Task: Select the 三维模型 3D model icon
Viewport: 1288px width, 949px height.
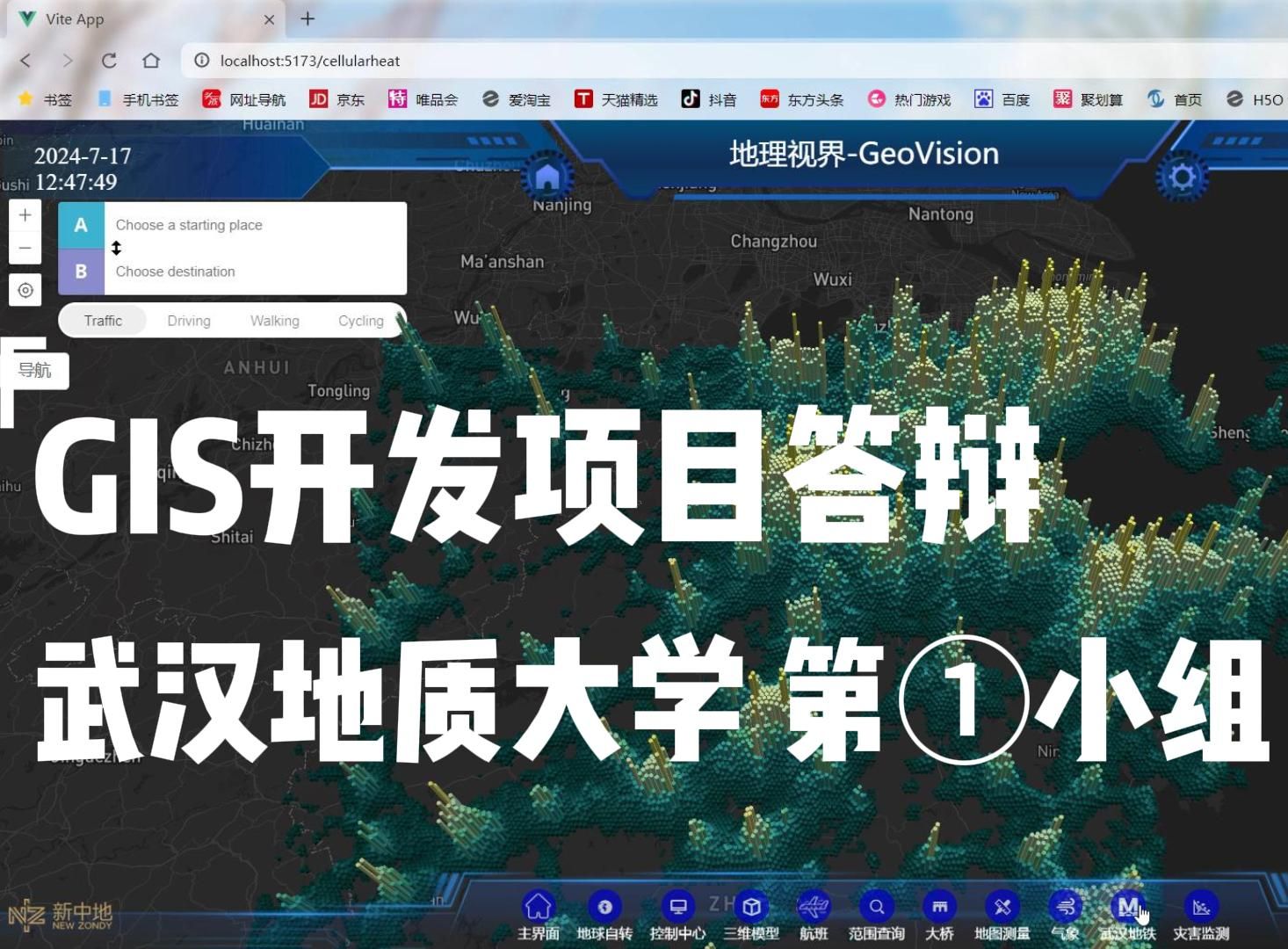Action: pyautogui.click(x=751, y=906)
